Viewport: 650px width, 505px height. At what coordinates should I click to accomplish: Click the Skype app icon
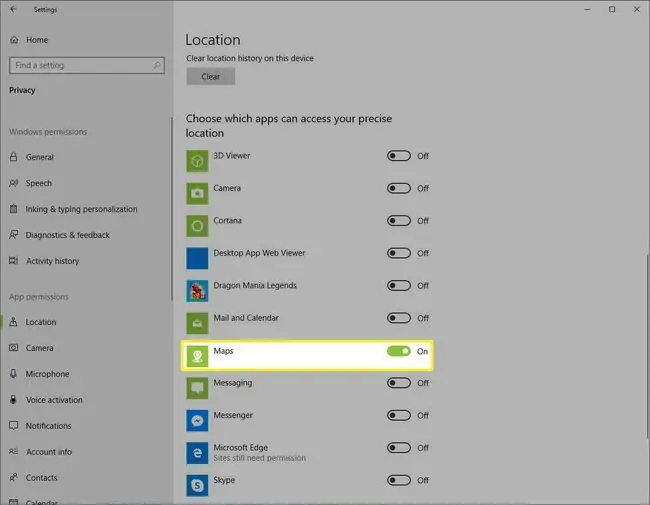197,485
